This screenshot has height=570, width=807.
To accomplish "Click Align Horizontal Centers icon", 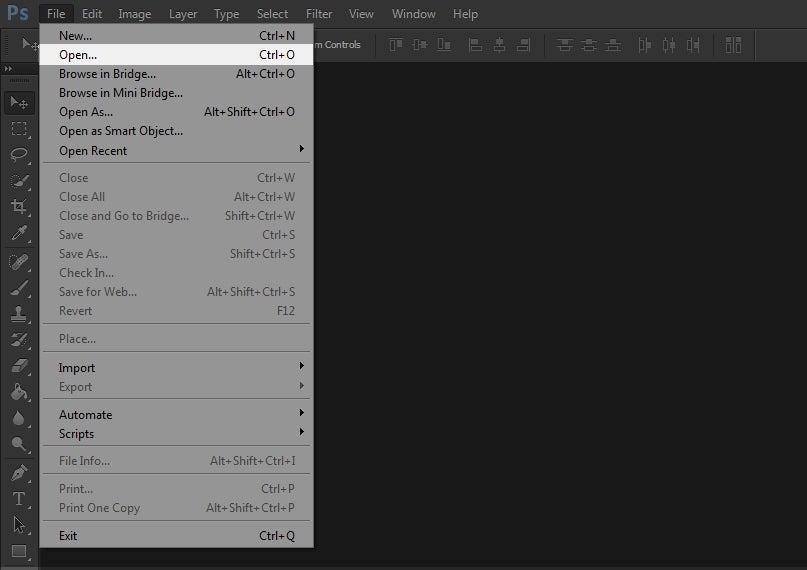I will click(499, 45).
